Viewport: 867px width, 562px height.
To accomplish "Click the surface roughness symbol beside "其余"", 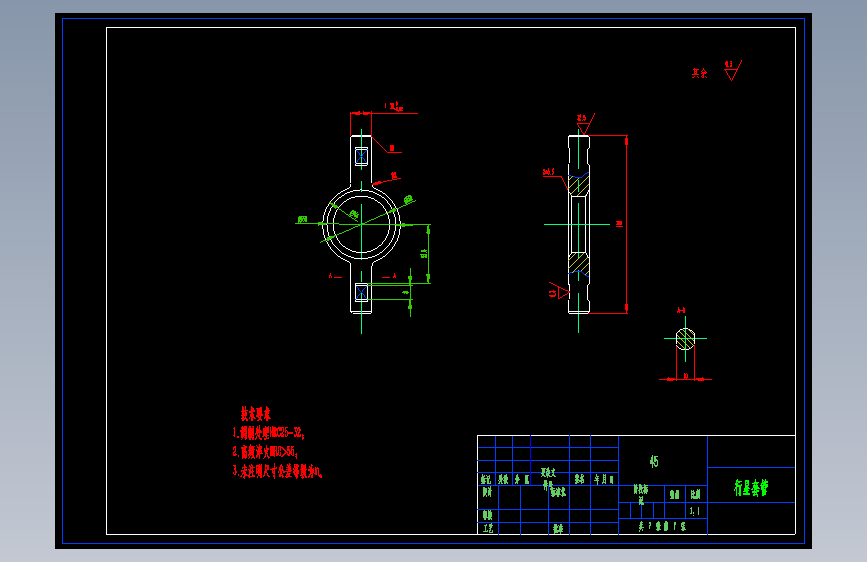I will pos(733,71).
